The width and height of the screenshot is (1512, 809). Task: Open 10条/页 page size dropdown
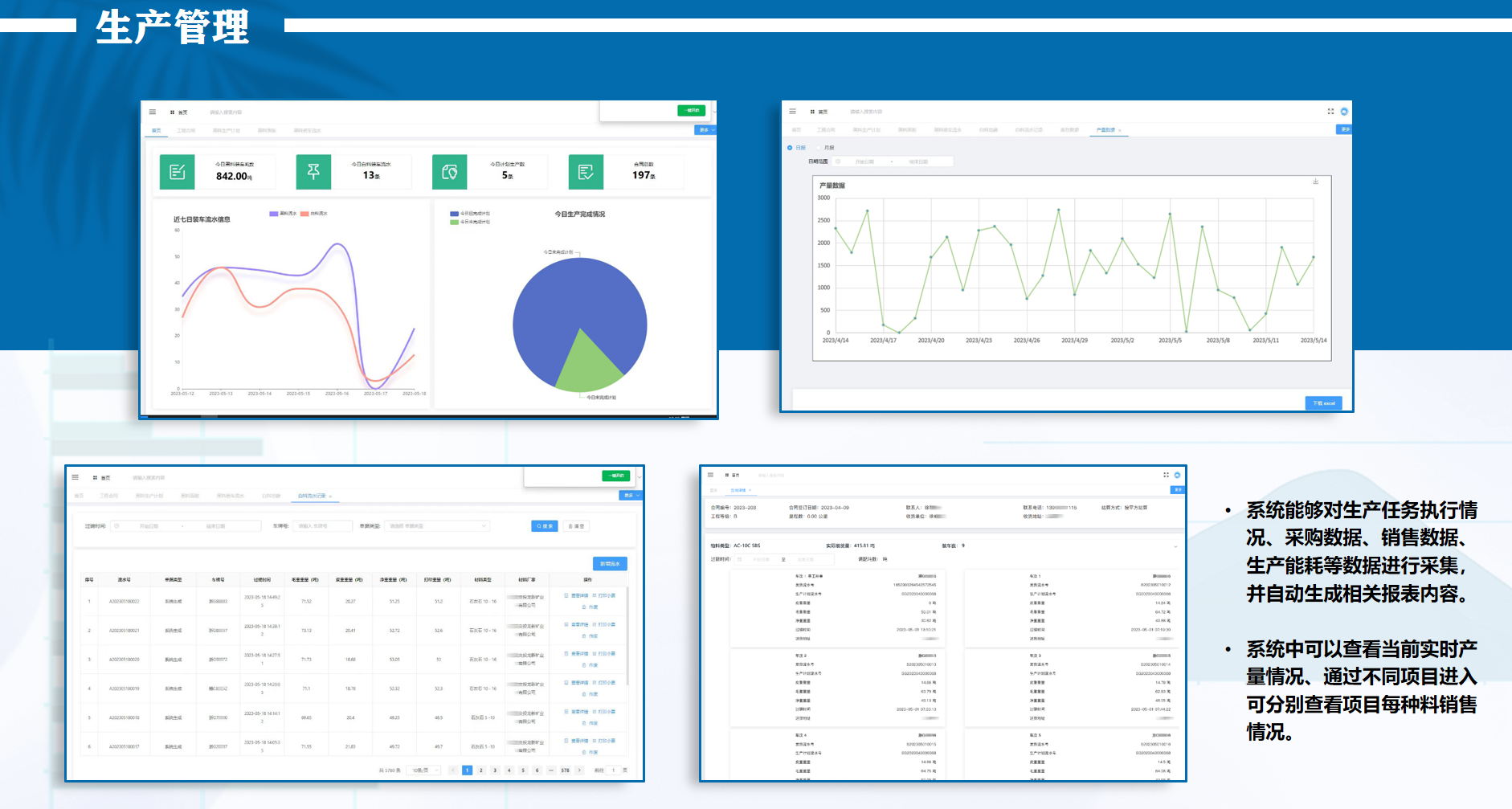tap(423, 770)
